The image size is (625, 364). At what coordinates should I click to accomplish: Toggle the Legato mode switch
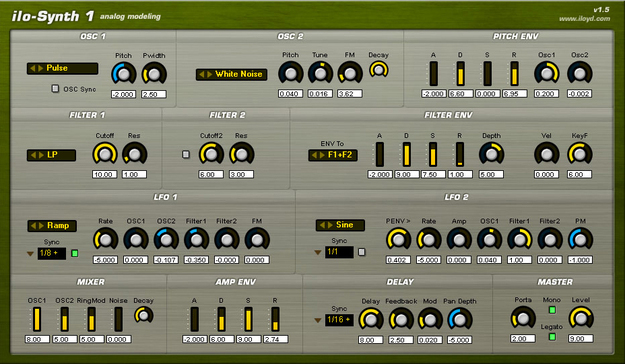552,337
